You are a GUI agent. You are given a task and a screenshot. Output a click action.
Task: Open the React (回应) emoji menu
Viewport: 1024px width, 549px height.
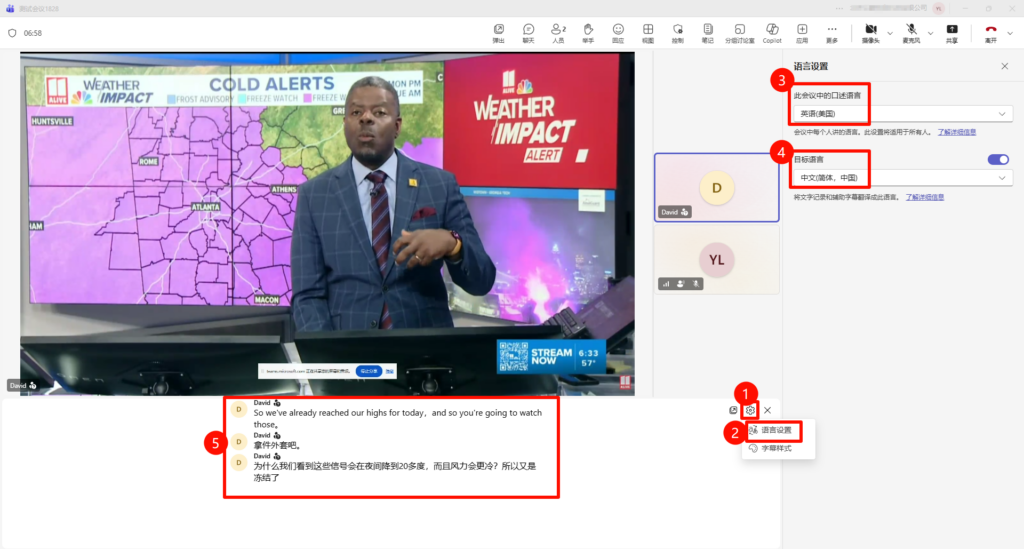tap(618, 32)
